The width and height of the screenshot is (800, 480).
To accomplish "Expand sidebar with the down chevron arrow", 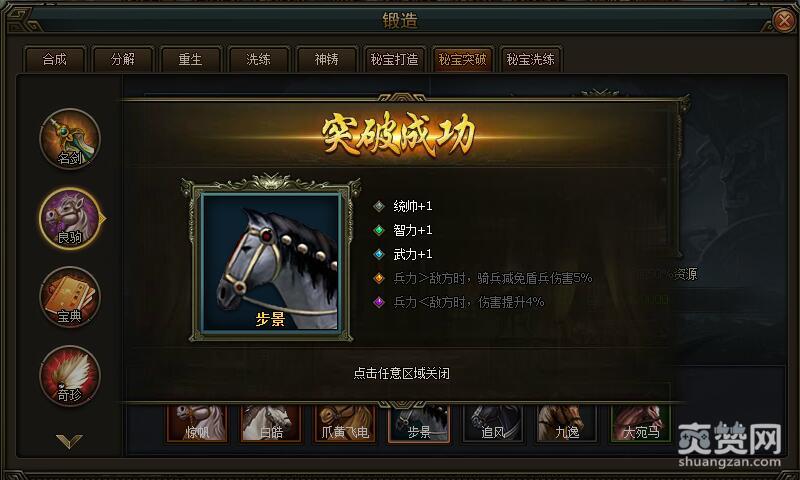I will (x=69, y=441).
